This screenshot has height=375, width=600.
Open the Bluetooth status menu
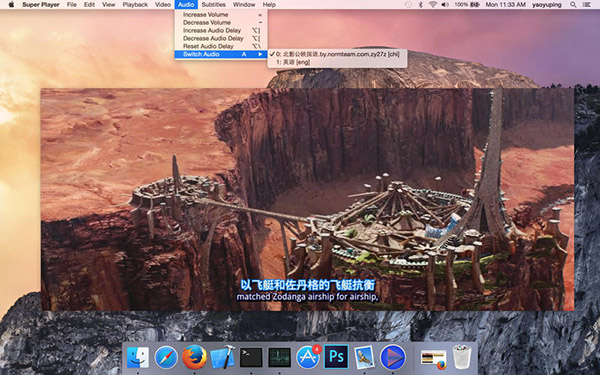coord(421,5)
